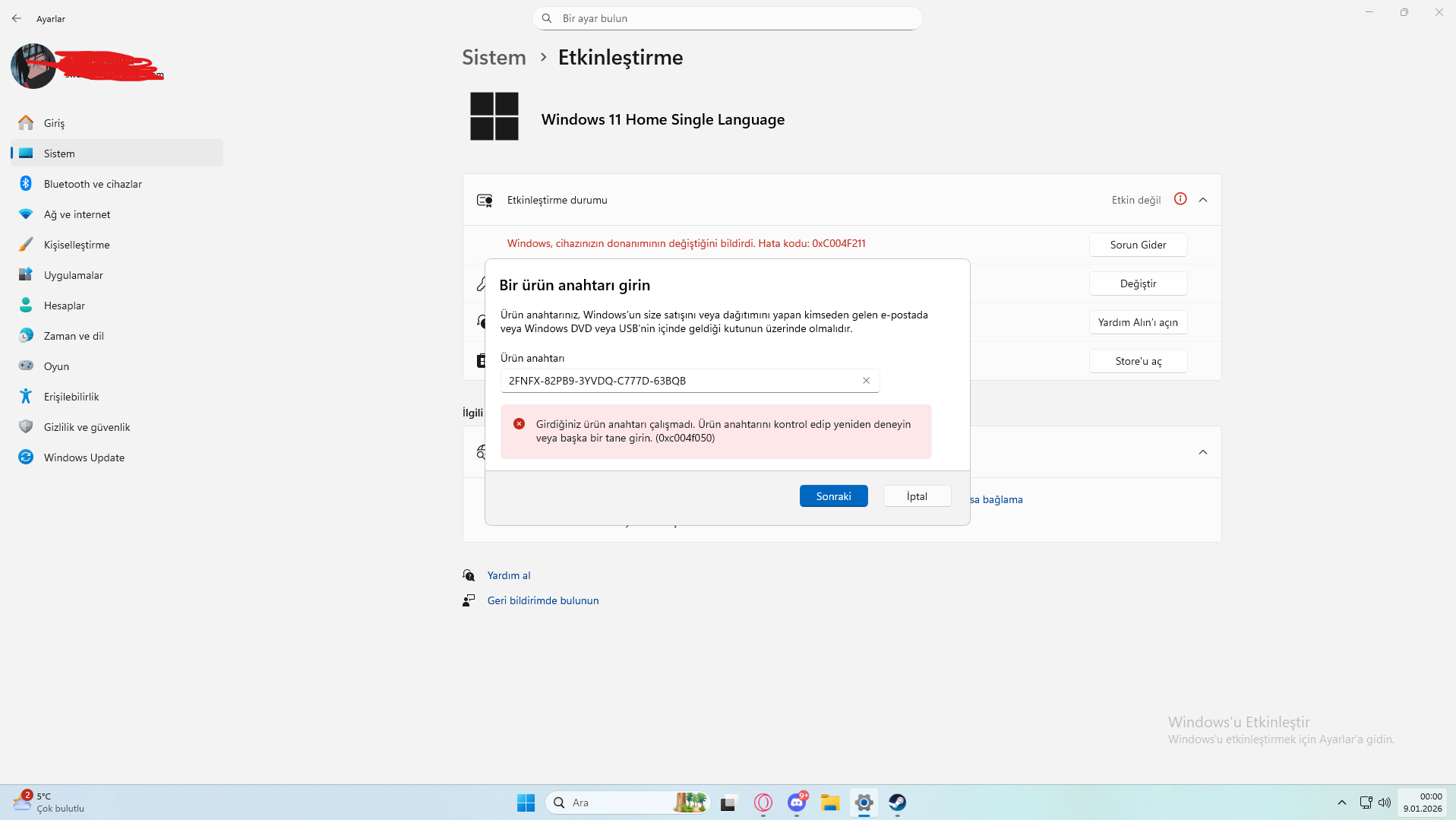
Task: Click the 'Store'u aç' button
Action: click(x=1138, y=361)
